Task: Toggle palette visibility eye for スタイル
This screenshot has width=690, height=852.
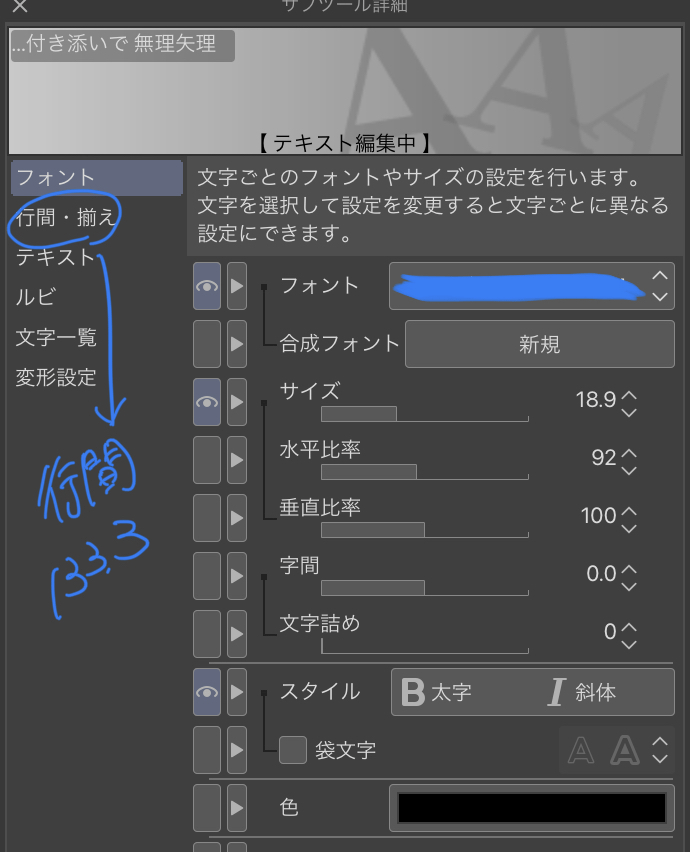Action: tap(207, 692)
